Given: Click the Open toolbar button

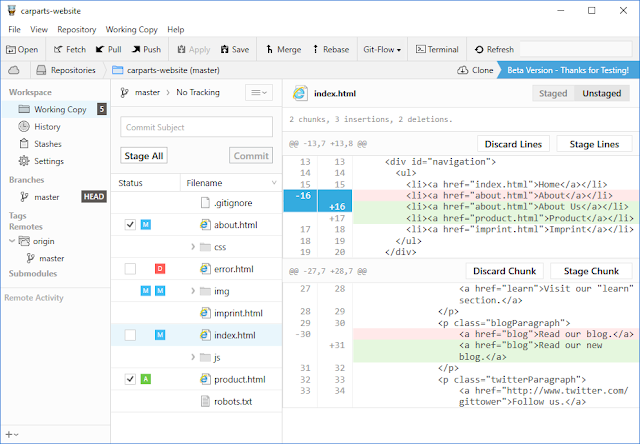Looking at the screenshot, I should (22, 49).
